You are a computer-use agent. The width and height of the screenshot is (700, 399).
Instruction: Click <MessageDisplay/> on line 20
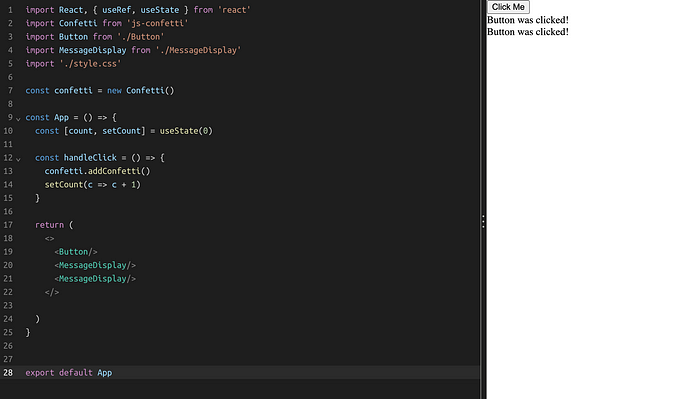(x=95, y=265)
